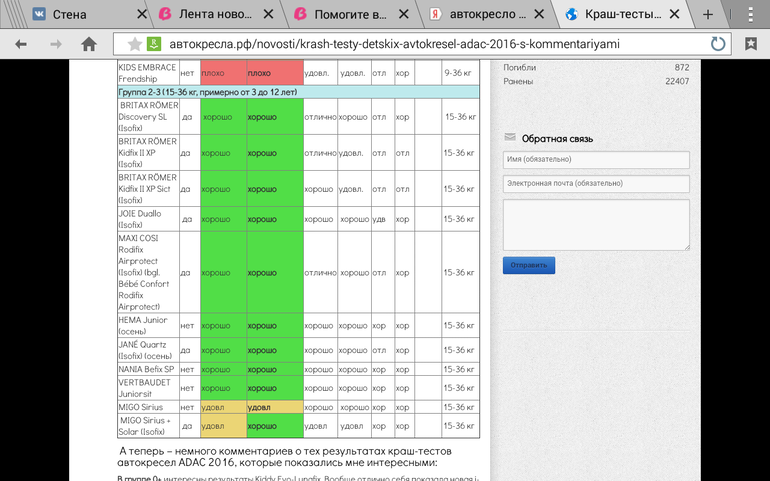Open the saved bookmarks icon
770x481 pixels.
pyautogui.click(x=751, y=44)
